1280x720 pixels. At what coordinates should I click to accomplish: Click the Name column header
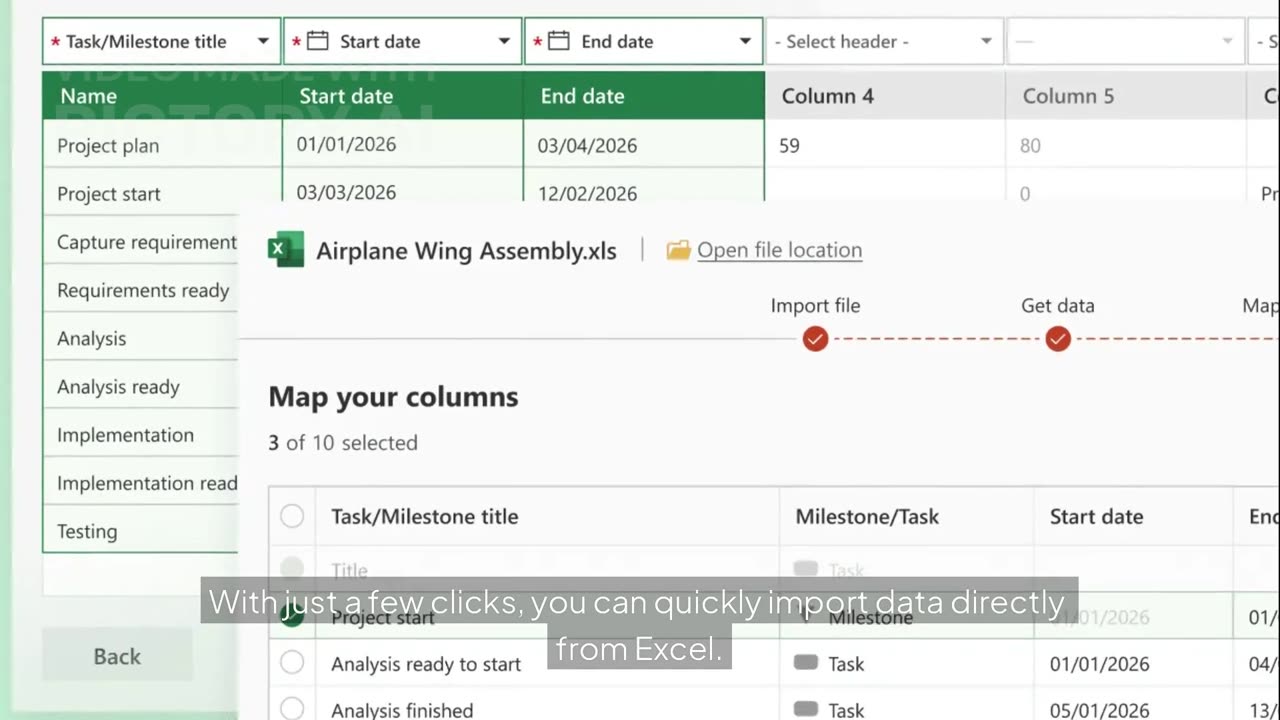click(162, 96)
